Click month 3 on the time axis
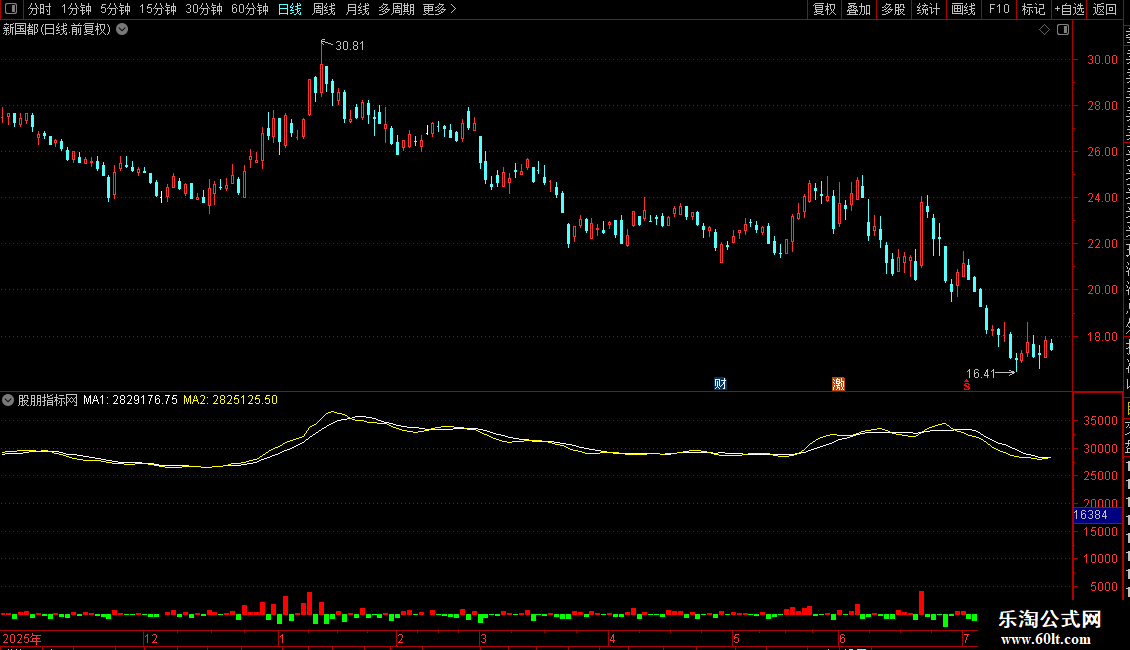1130x650 pixels. (x=484, y=639)
